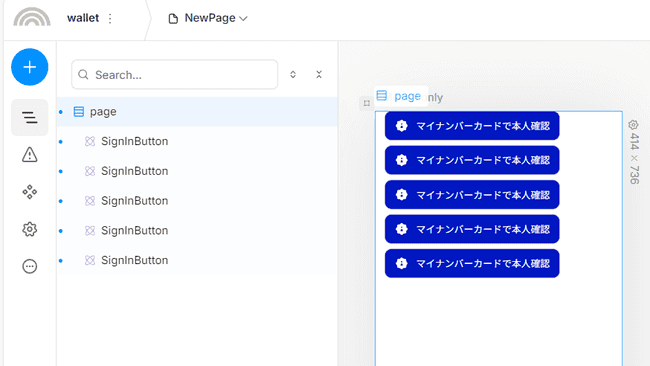
Task: Click the wallet project kebab menu
Action: (110, 18)
